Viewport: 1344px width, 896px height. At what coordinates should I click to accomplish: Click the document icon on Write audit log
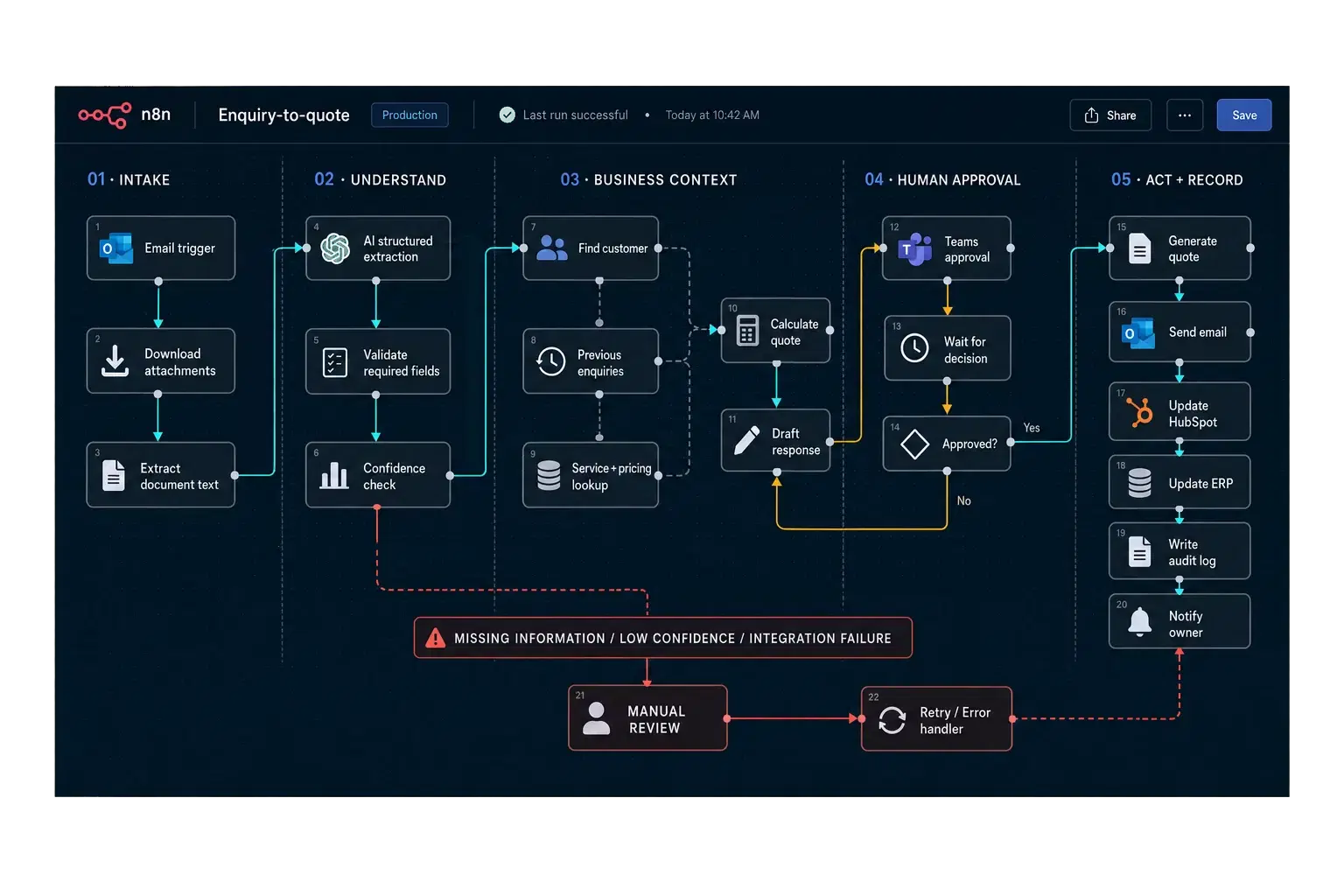point(1139,551)
